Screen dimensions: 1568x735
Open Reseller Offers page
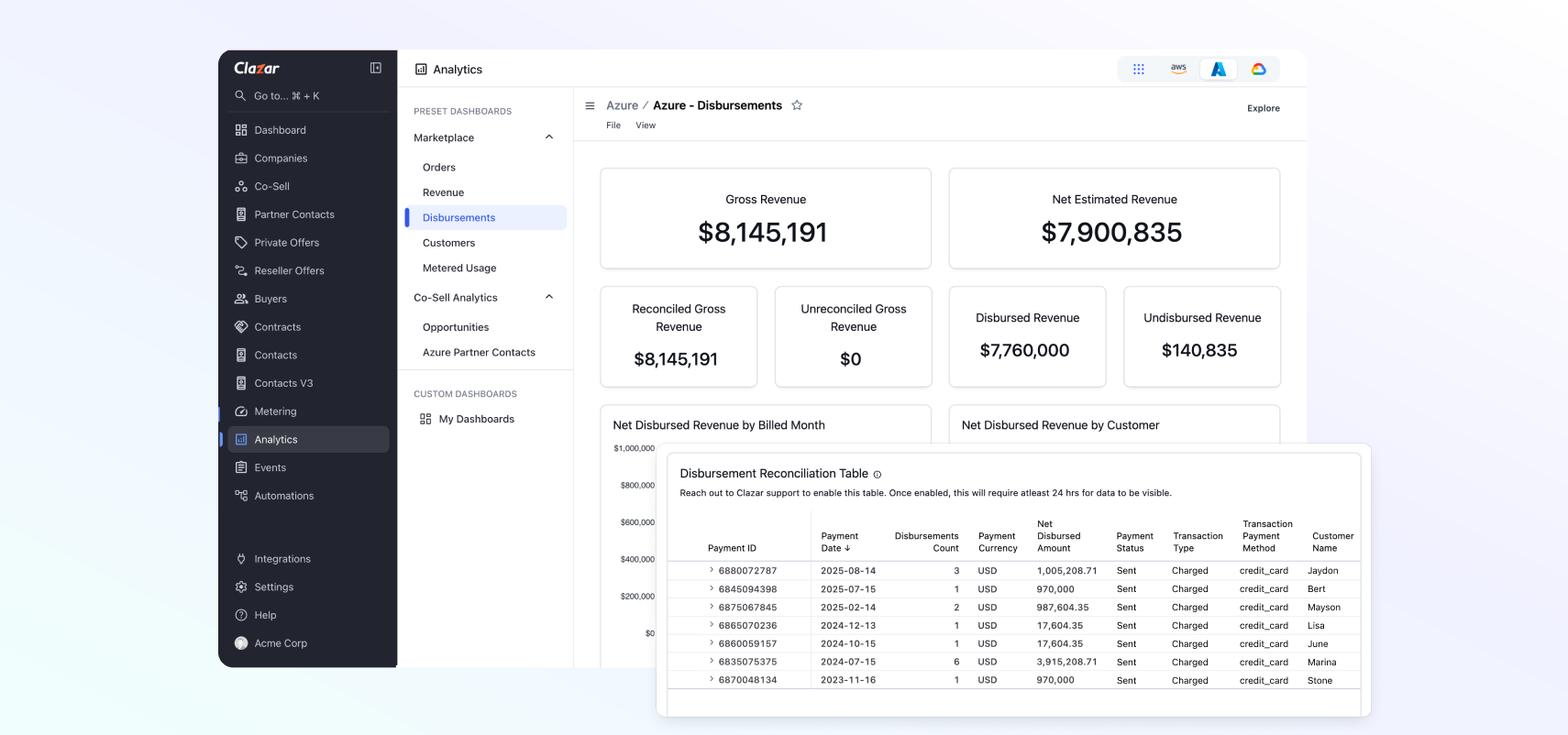pyautogui.click(x=308, y=270)
